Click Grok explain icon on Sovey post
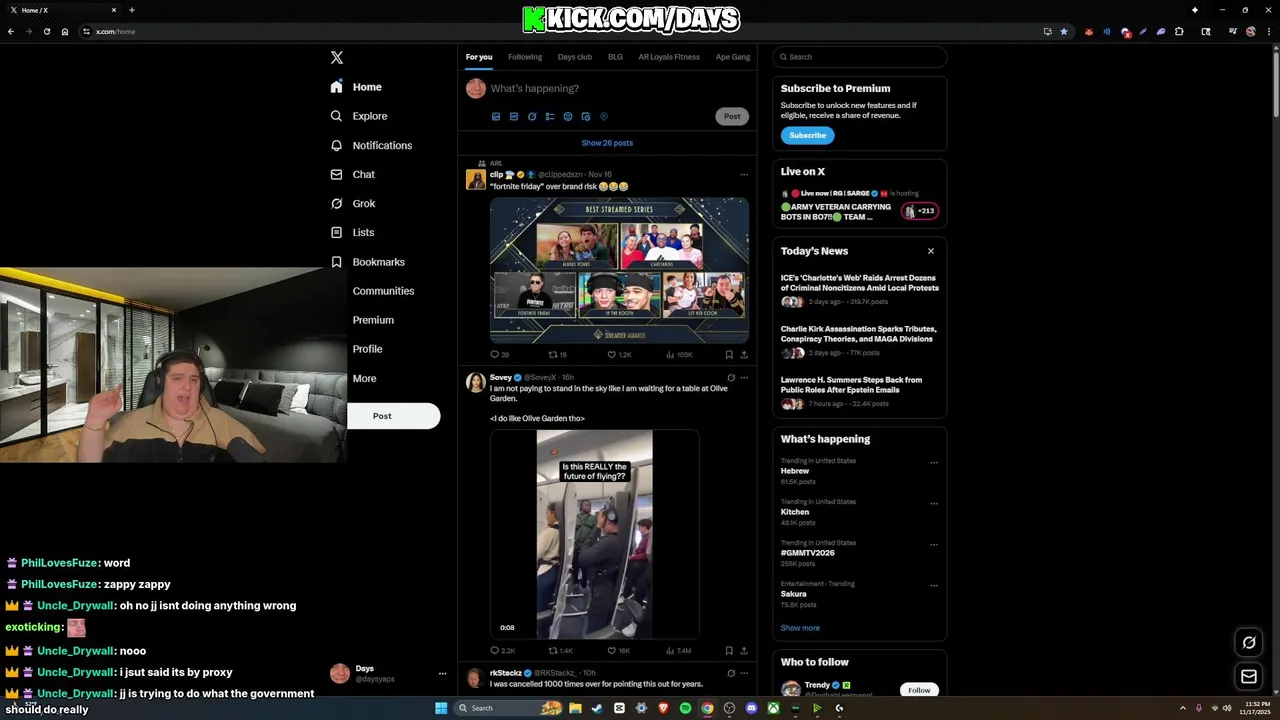This screenshot has width=1280, height=720. (731, 378)
